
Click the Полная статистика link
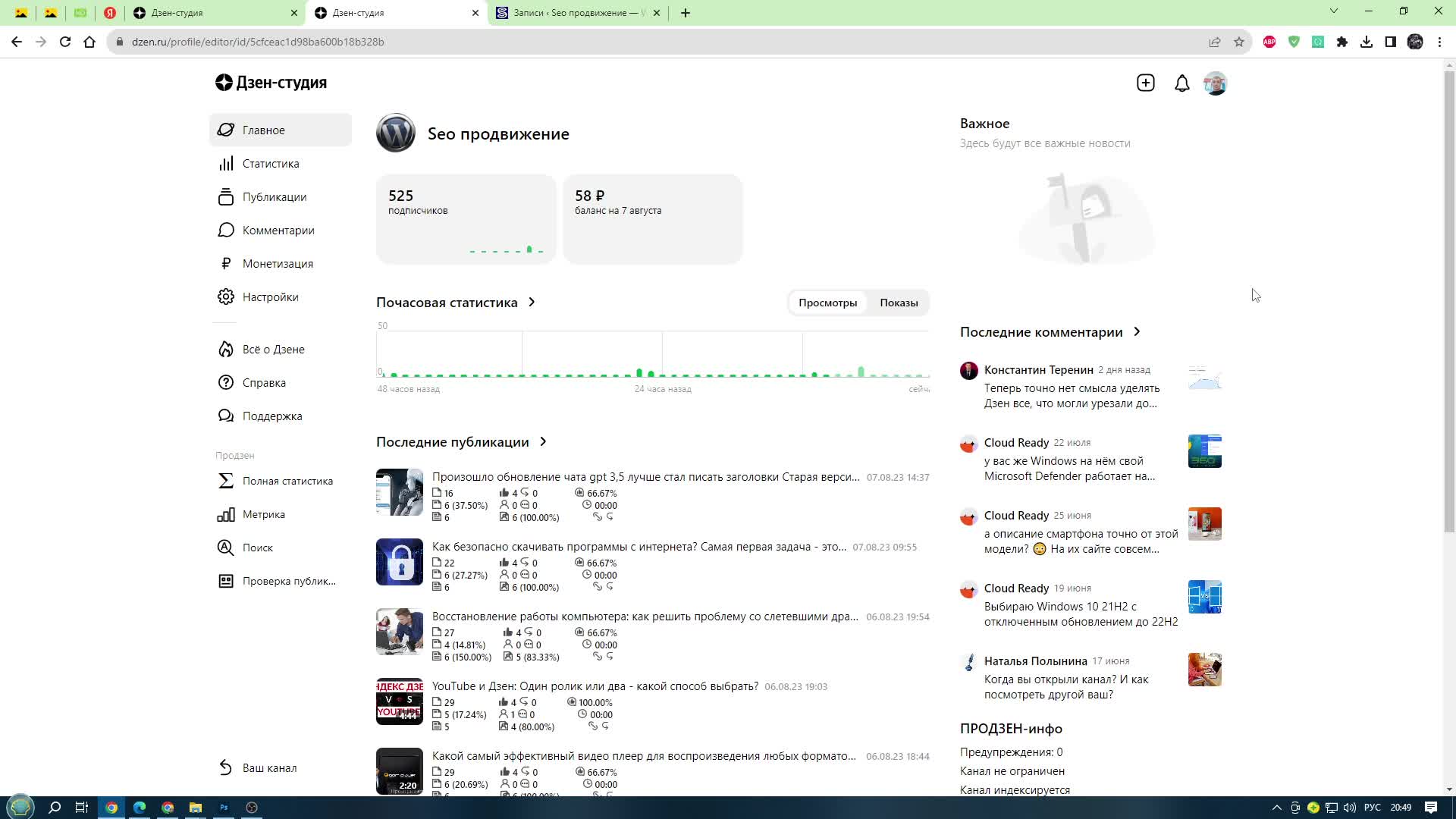287,481
